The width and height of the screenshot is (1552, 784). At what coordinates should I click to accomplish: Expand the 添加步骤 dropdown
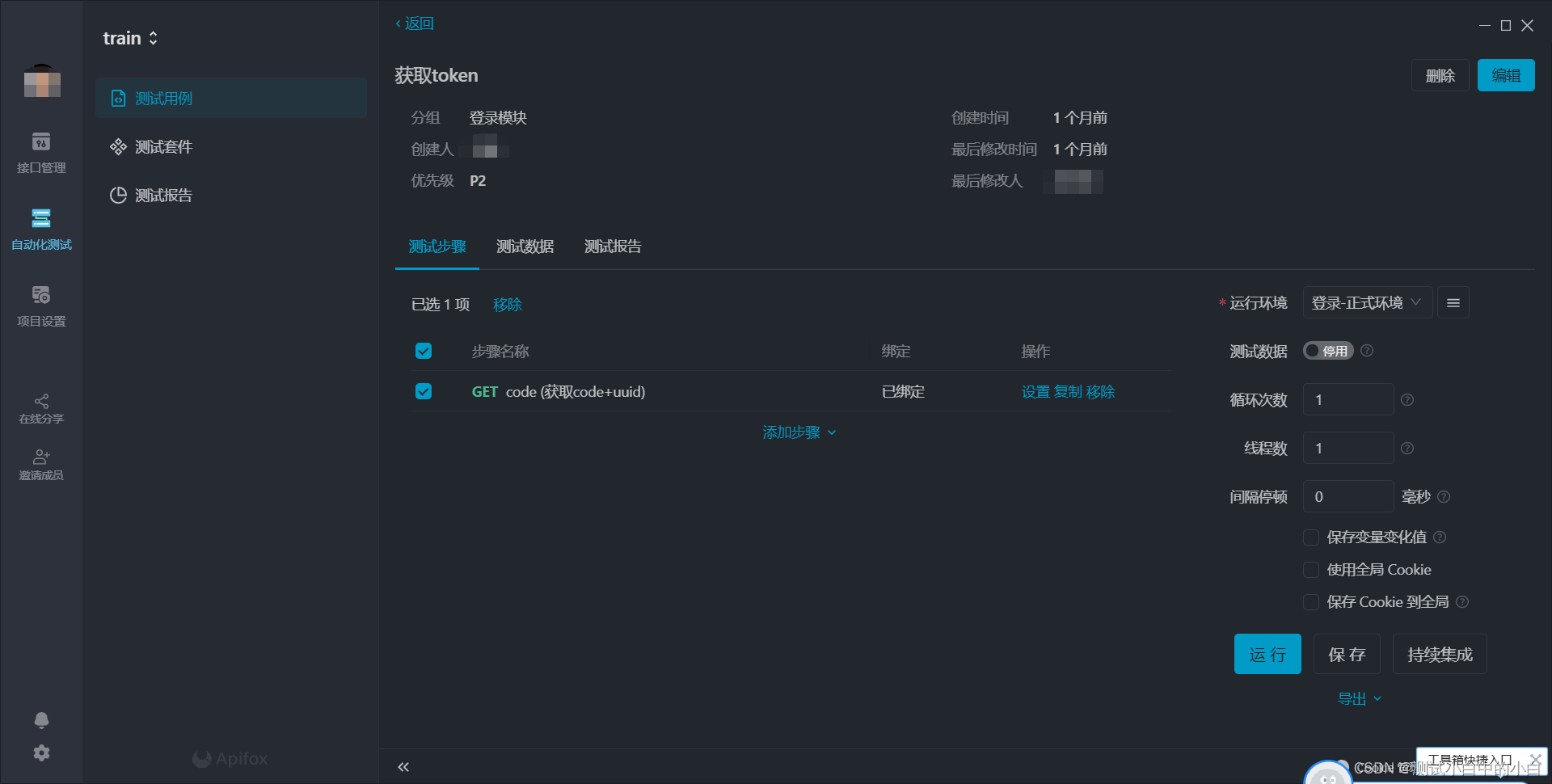(x=799, y=432)
